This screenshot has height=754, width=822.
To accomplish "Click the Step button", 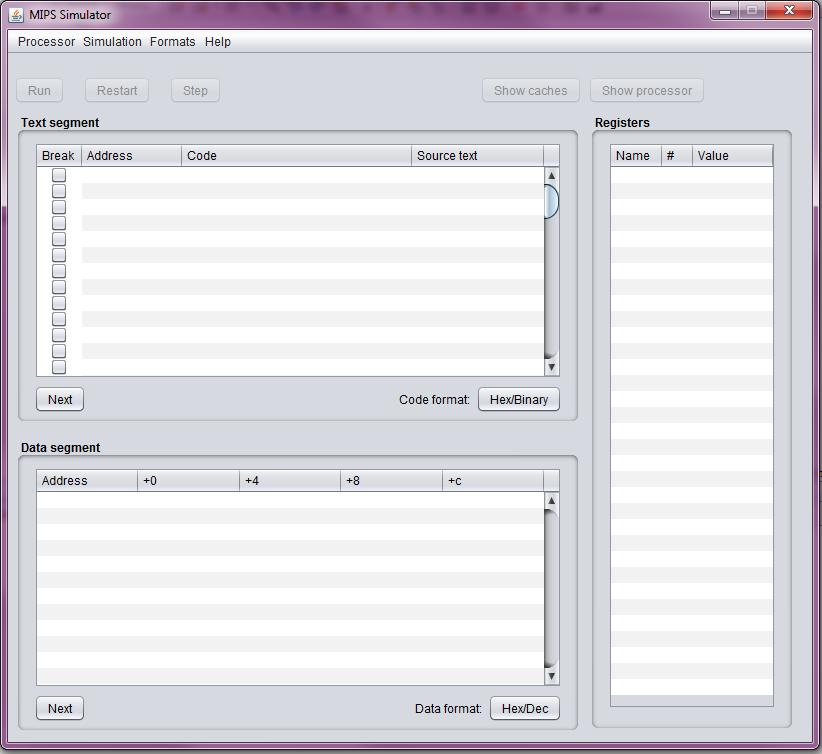I will (195, 91).
